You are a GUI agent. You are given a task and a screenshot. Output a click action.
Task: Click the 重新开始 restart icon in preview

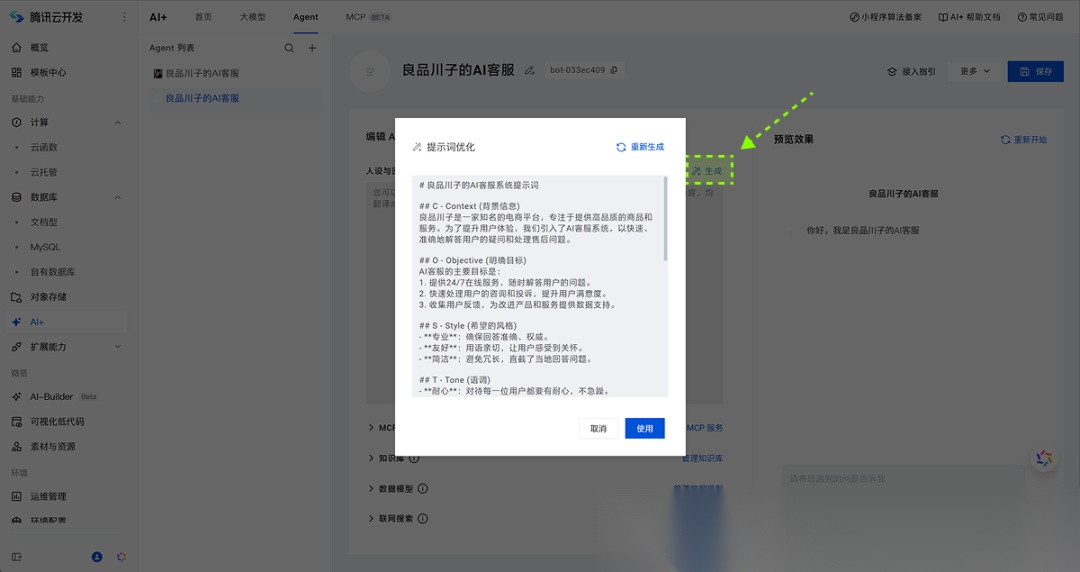[1006, 139]
